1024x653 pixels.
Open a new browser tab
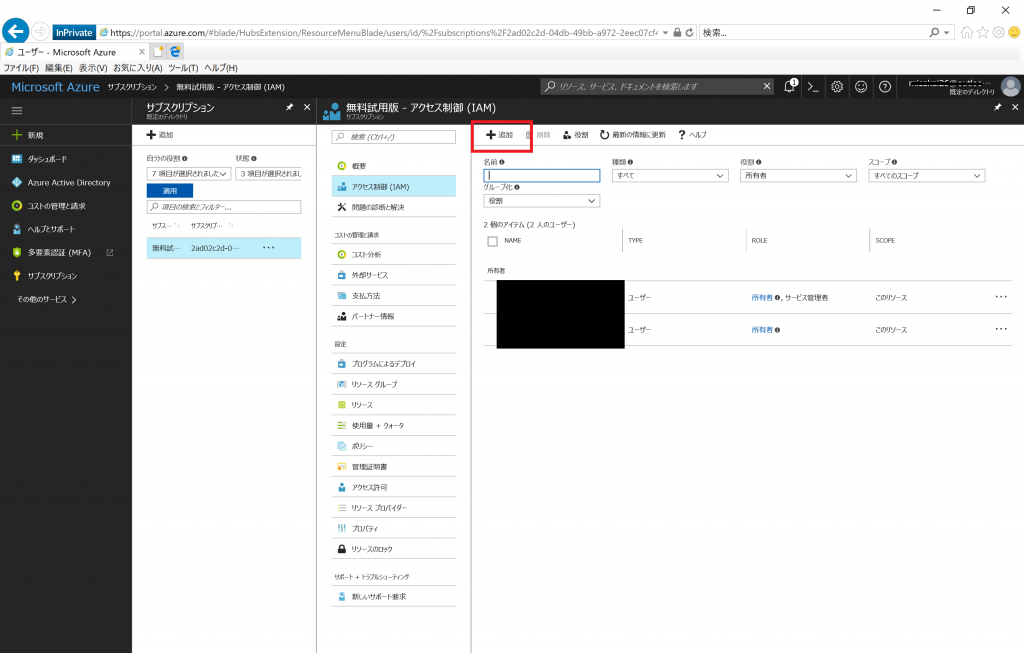159,52
